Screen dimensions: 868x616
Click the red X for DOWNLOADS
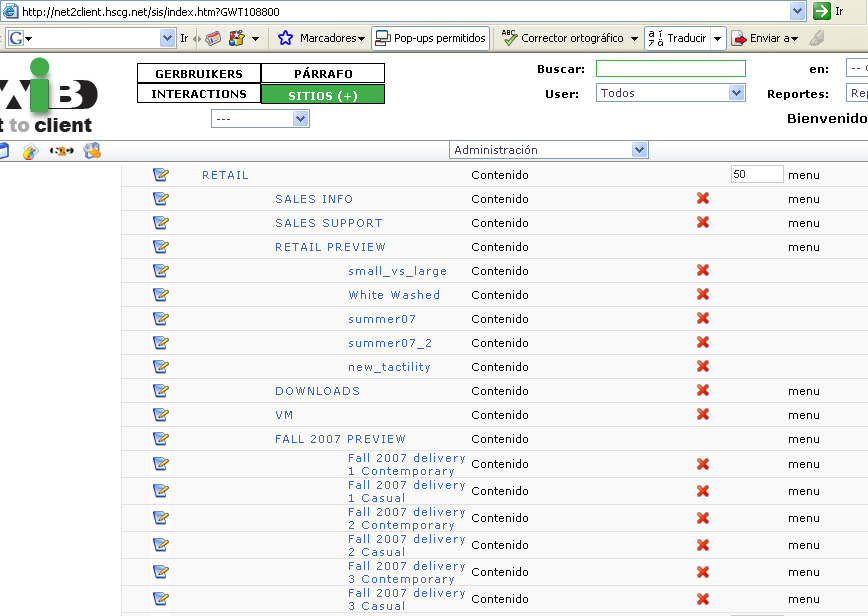(703, 390)
